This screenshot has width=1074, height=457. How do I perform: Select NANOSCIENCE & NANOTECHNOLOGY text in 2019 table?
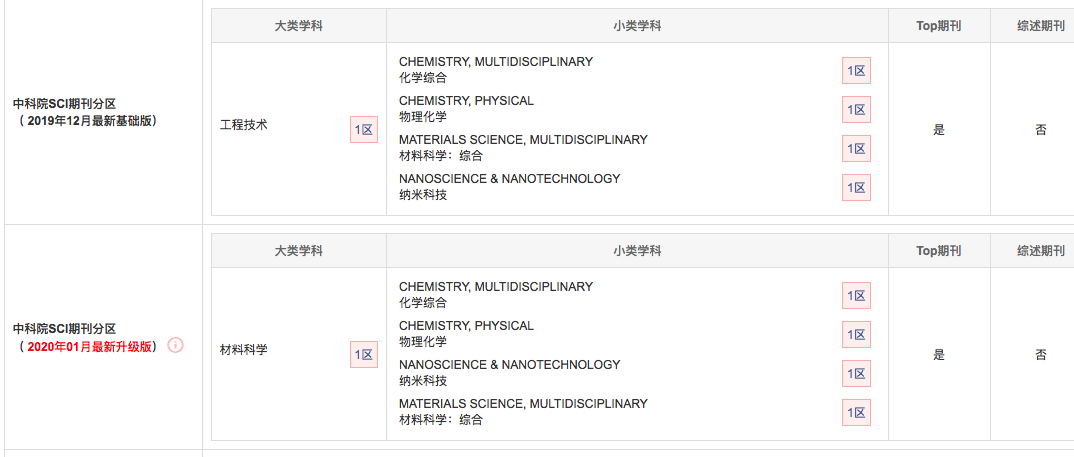510,179
